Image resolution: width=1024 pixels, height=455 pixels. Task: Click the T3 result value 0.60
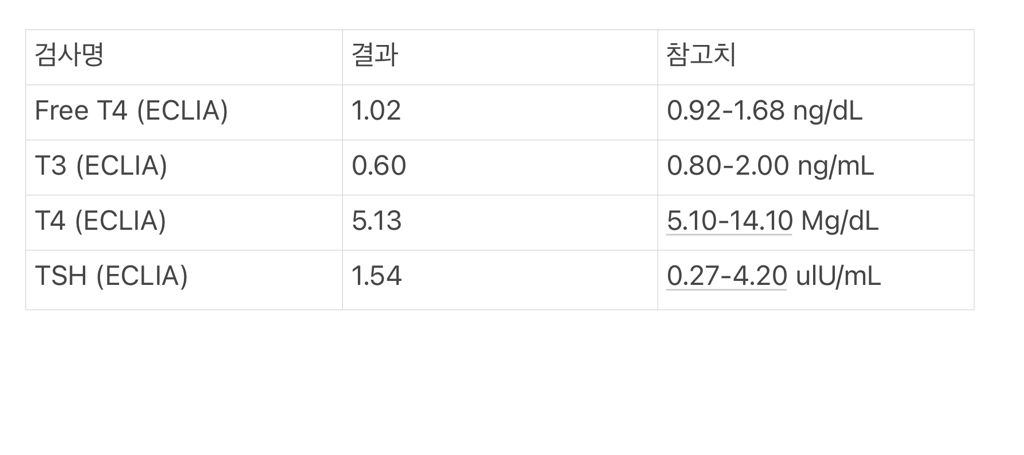coord(379,166)
